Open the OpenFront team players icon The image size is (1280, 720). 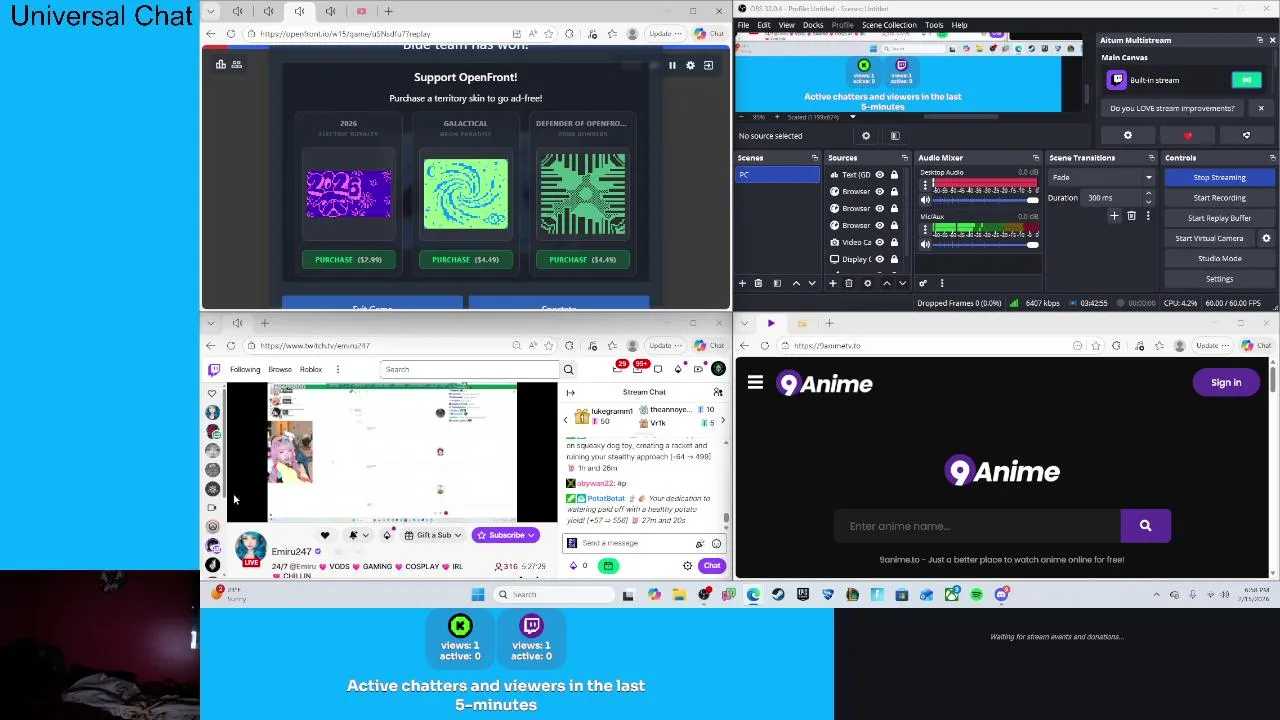[x=237, y=64]
